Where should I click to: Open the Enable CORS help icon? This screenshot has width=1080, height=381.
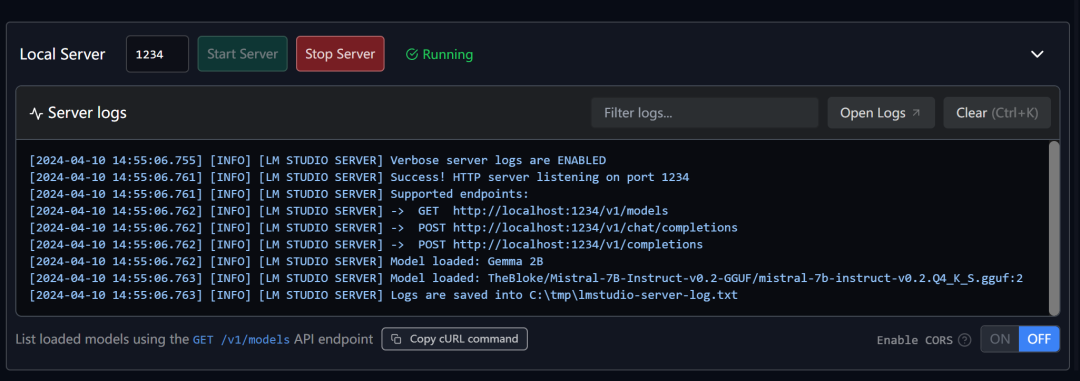(x=965, y=340)
